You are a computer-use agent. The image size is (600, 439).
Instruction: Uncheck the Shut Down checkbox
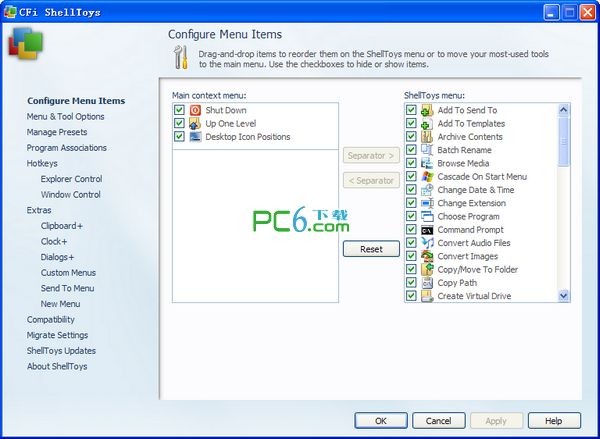tap(179, 110)
